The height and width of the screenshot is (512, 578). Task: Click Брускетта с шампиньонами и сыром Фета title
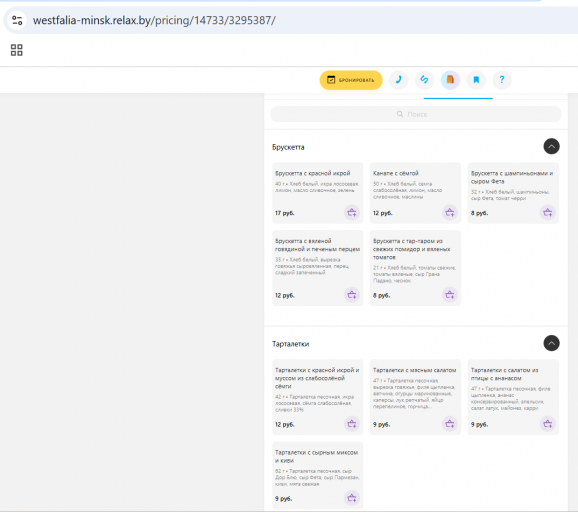coord(512,177)
